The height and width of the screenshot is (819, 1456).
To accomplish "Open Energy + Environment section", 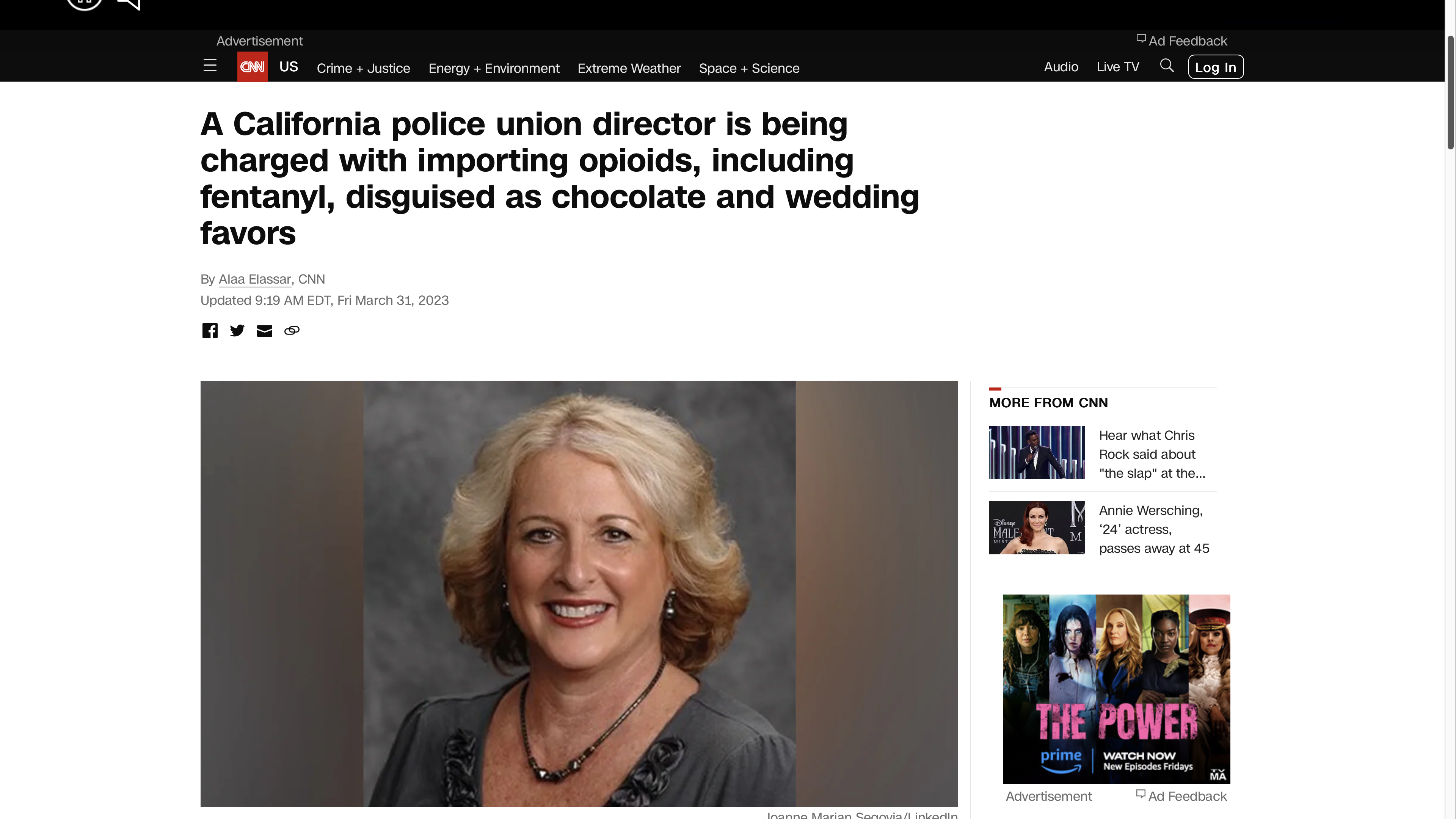I will pos(494,68).
